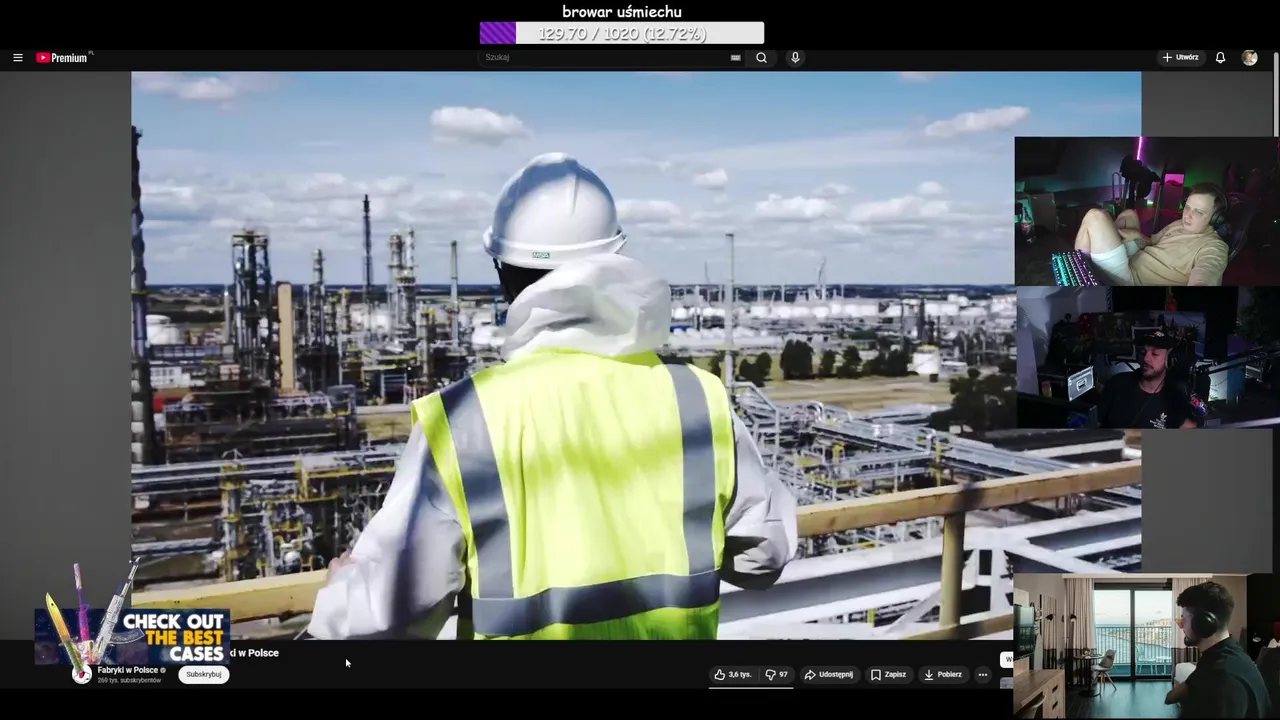Save the video with Zapisz
Screen dimensions: 1280x720
click(888, 675)
